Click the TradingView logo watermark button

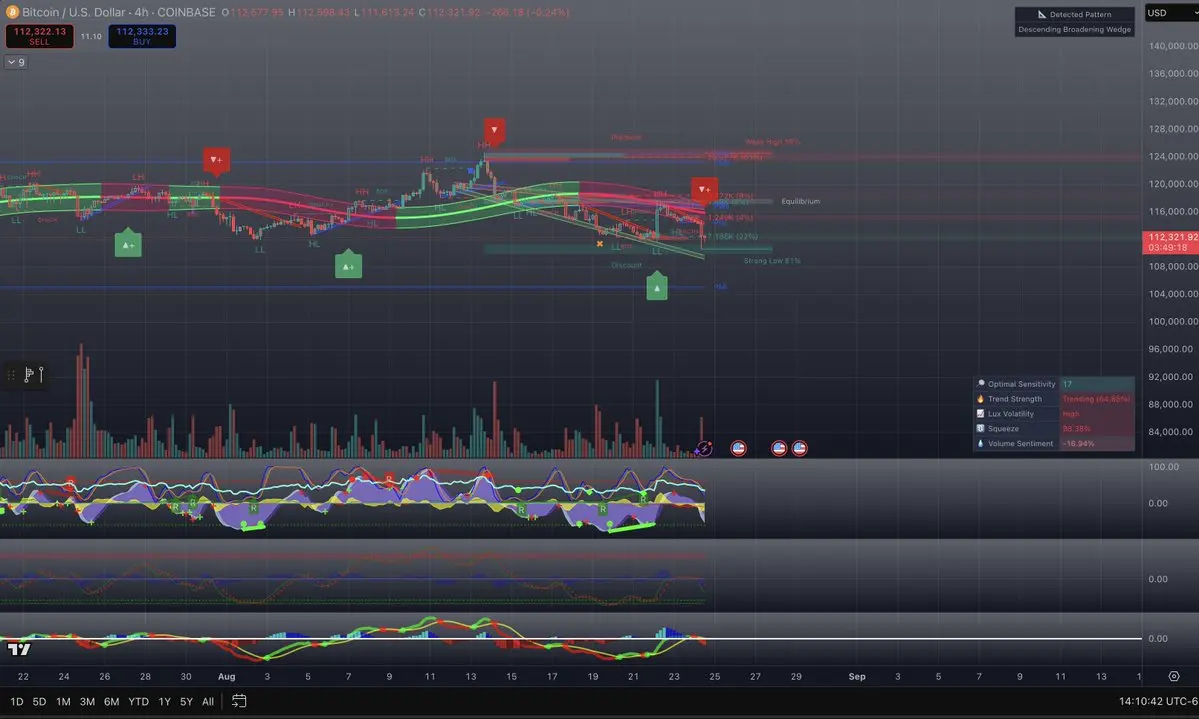[x=19, y=649]
